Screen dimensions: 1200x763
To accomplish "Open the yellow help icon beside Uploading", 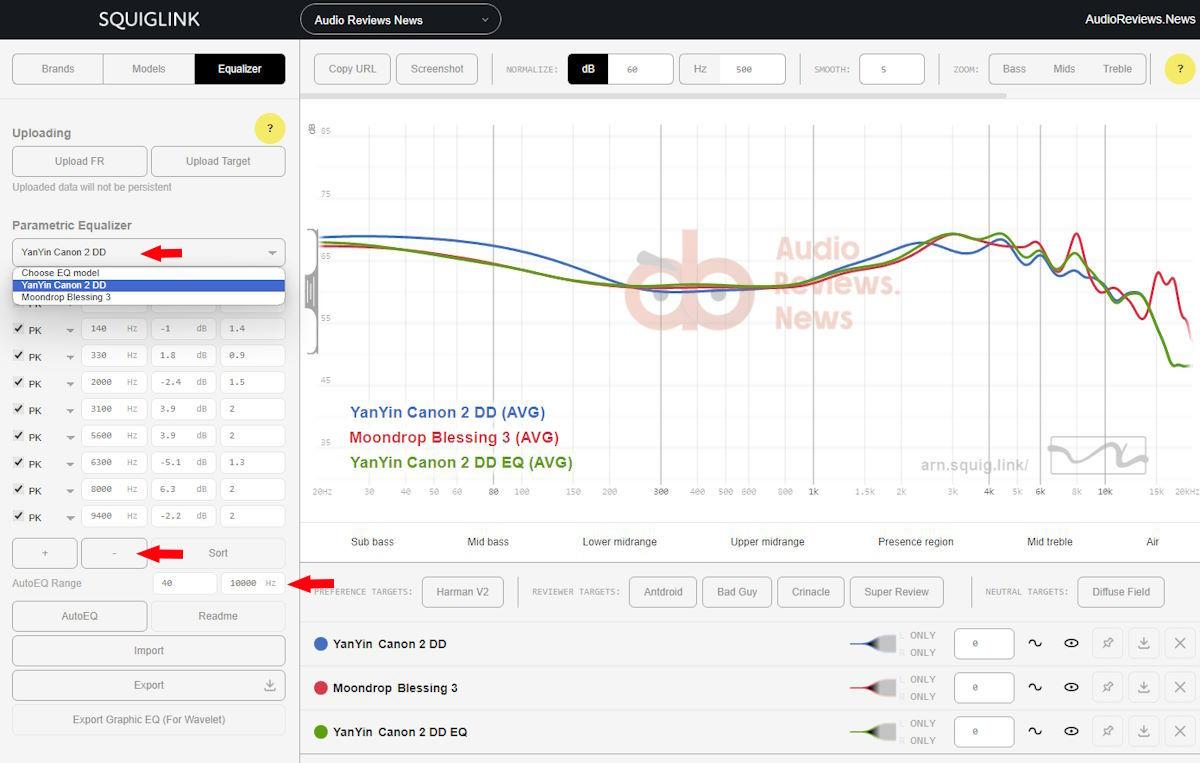I will coord(270,129).
